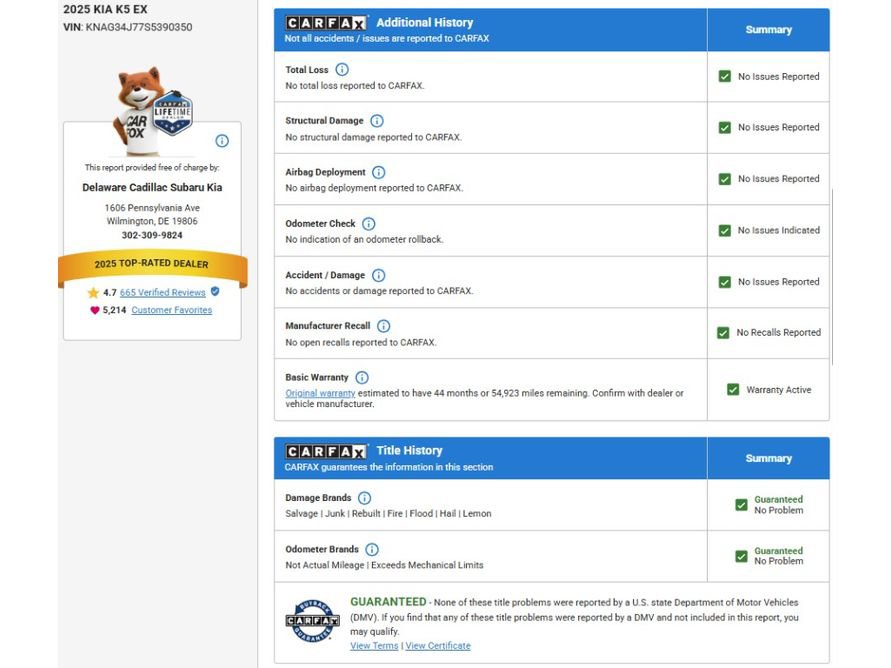The image size is (891, 668).
Task: Open the Structural Damage info icon
Action: pos(377,120)
